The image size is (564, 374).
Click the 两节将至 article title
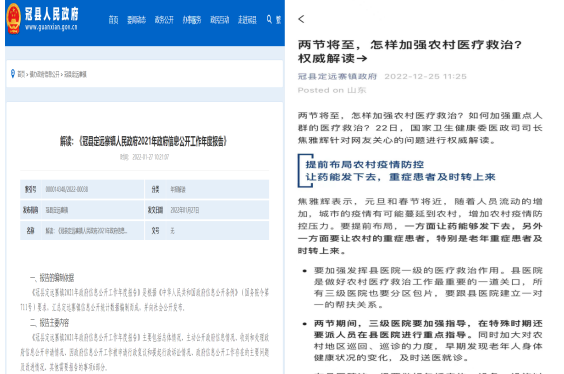[x=409, y=51]
